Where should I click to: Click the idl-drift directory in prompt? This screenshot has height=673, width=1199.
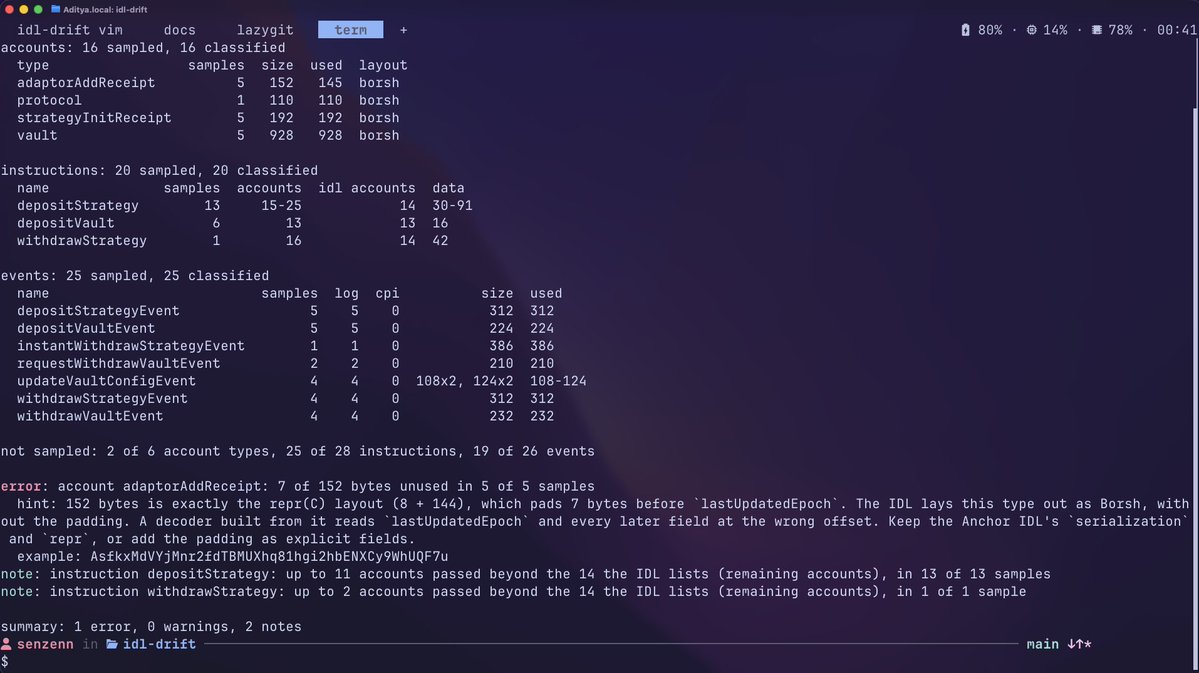coord(159,644)
